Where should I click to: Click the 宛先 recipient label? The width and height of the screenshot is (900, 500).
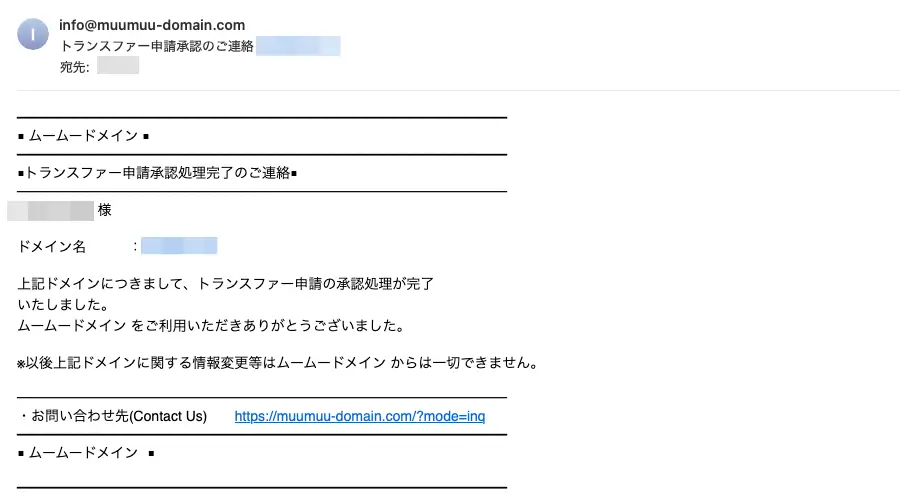pyautogui.click(x=74, y=67)
